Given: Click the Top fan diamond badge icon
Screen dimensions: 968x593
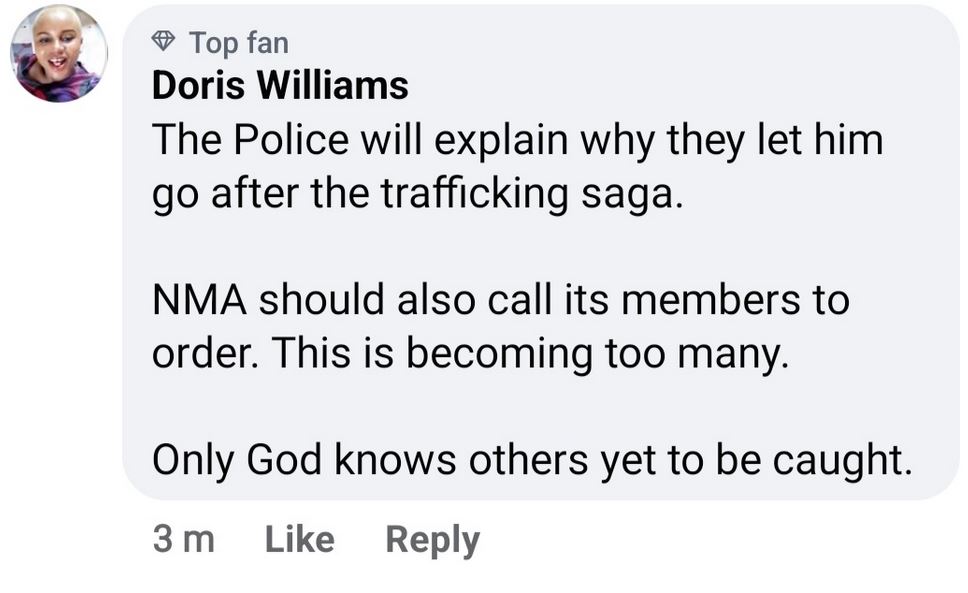Looking at the screenshot, I should (164, 42).
